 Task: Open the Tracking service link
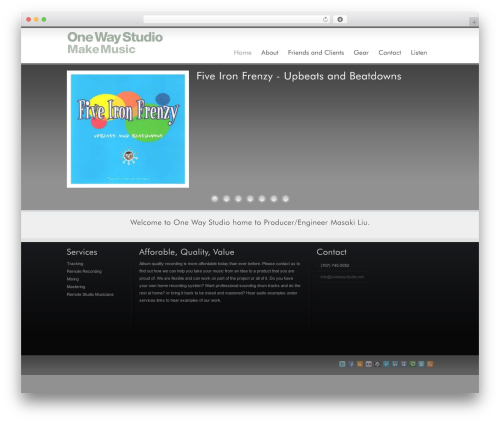click(75, 264)
